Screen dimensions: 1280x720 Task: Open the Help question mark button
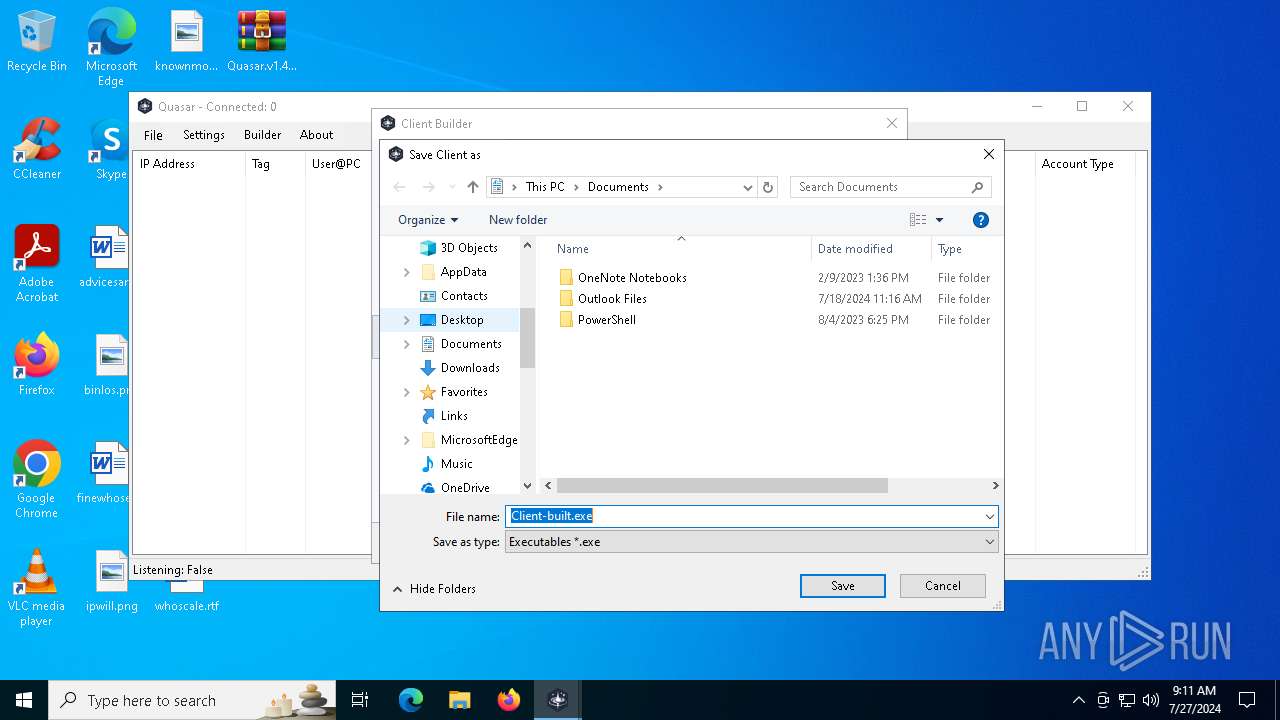point(981,220)
